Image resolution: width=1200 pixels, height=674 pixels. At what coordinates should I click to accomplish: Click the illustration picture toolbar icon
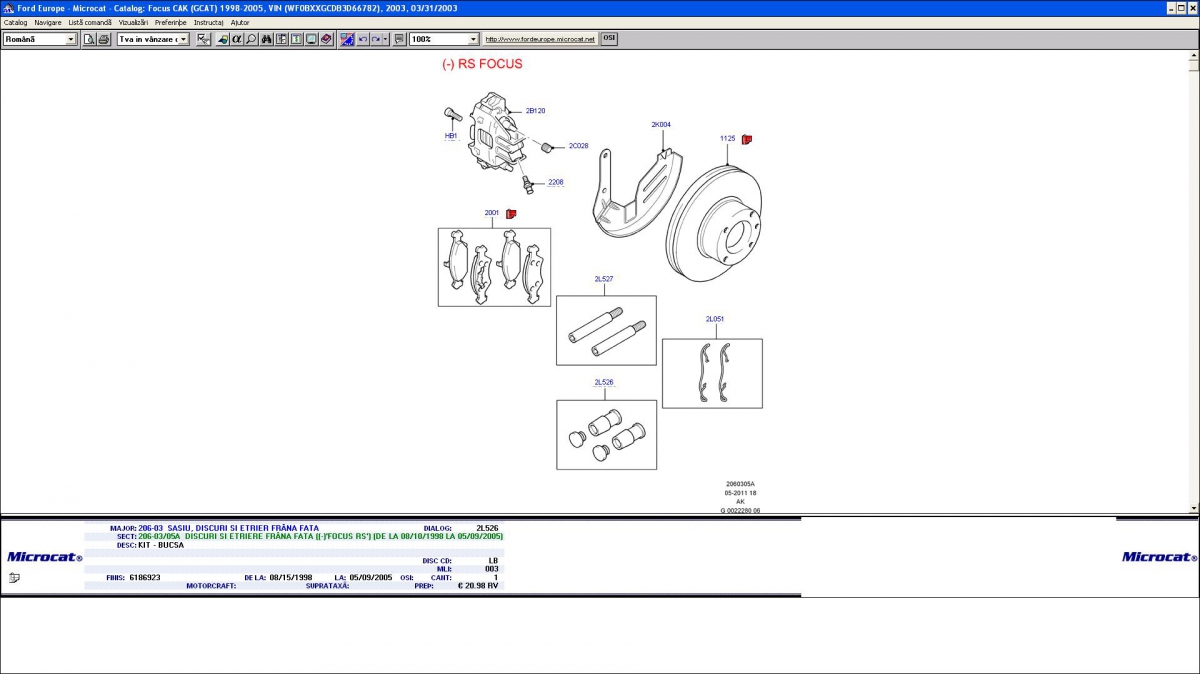tap(347, 39)
